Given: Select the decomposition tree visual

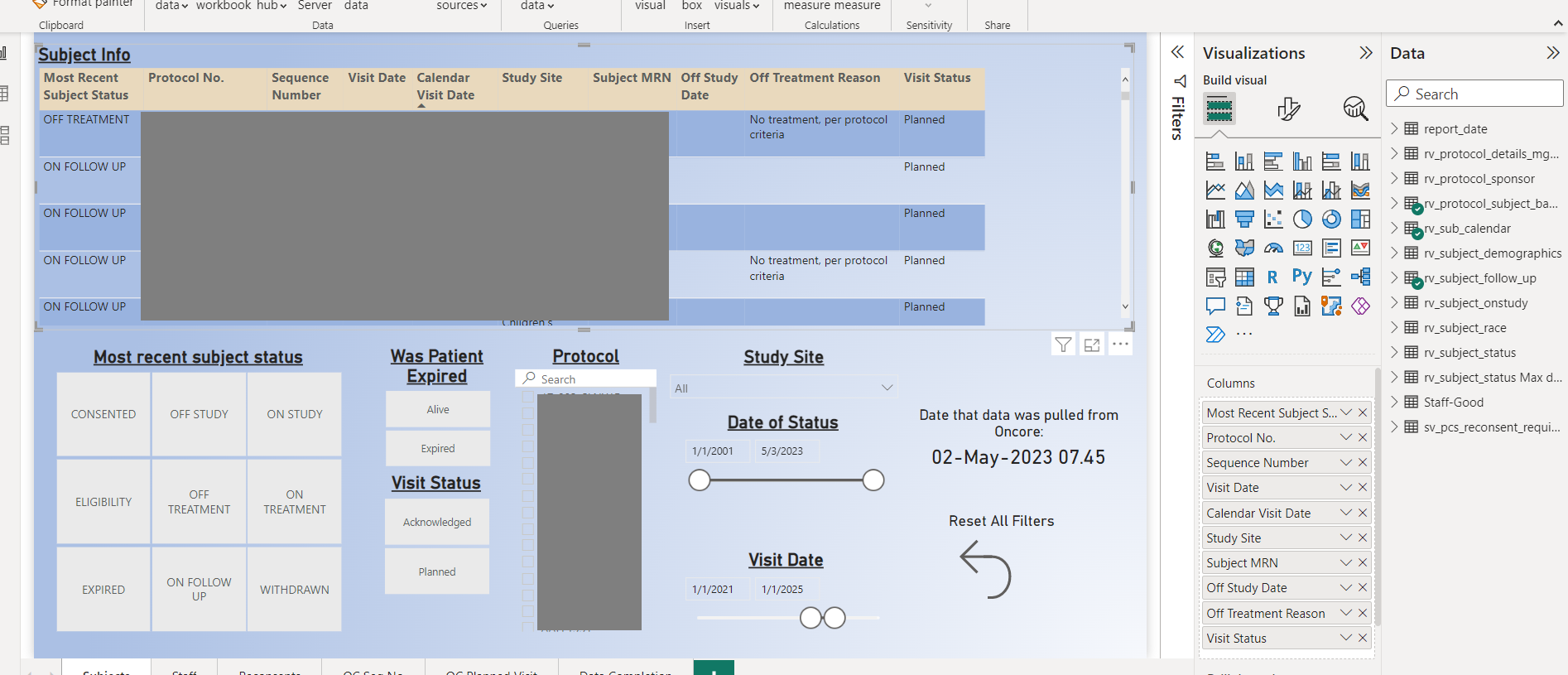Looking at the screenshot, I should 1360,277.
